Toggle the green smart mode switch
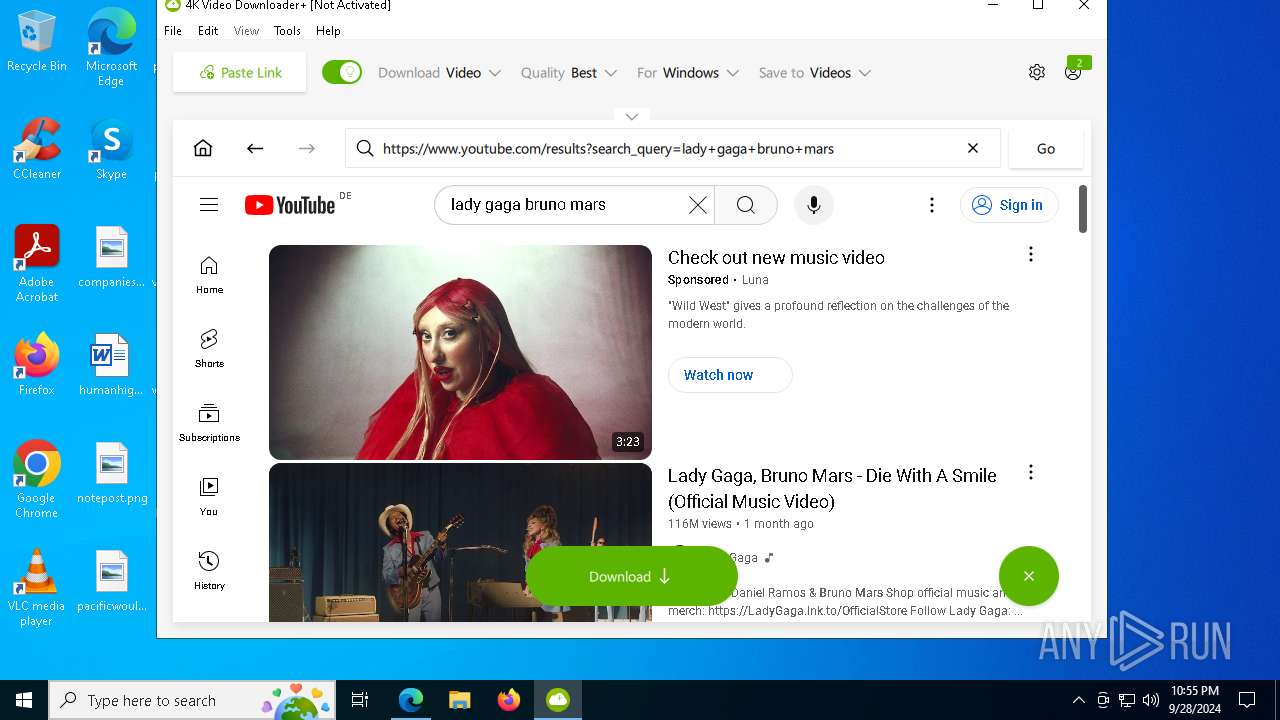Image resolution: width=1280 pixels, height=720 pixels. click(342, 72)
